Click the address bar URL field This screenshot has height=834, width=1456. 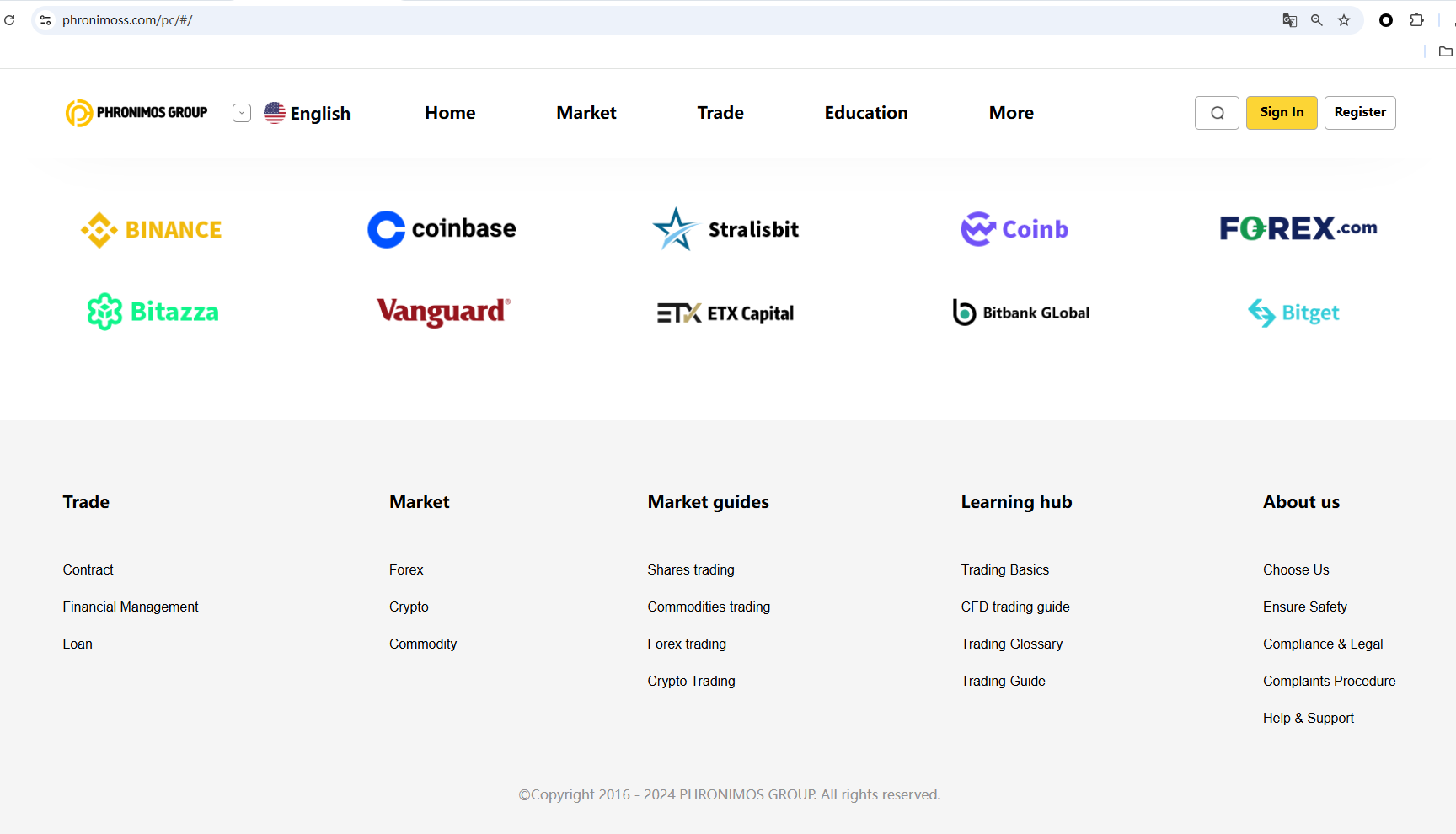pyautogui.click(x=506, y=20)
